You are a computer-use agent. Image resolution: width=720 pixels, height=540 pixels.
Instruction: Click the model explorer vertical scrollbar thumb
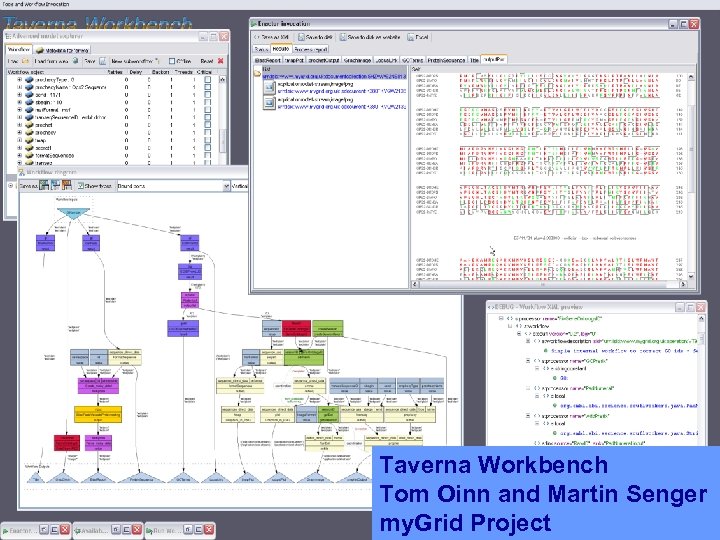pos(223,140)
